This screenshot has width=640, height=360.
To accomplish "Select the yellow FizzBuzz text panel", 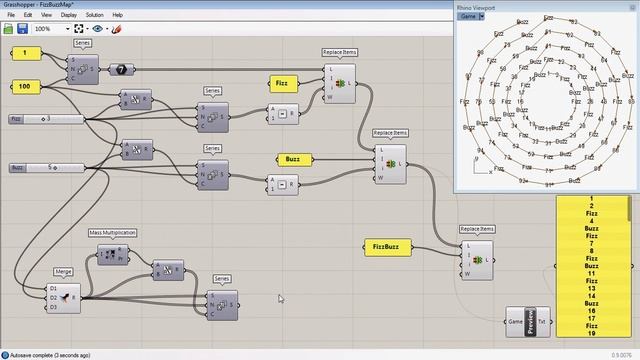I will click(387, 247).
